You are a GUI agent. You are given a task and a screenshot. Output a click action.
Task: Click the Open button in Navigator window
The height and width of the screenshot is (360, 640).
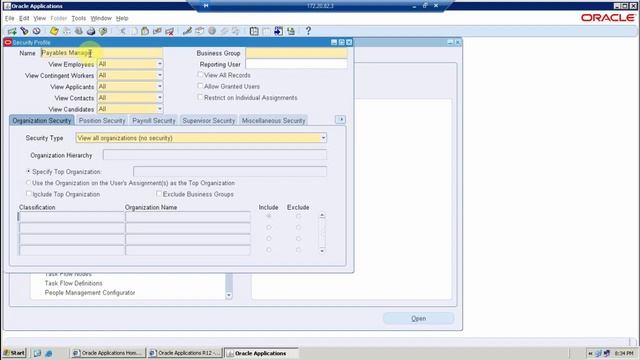point(418,318)
